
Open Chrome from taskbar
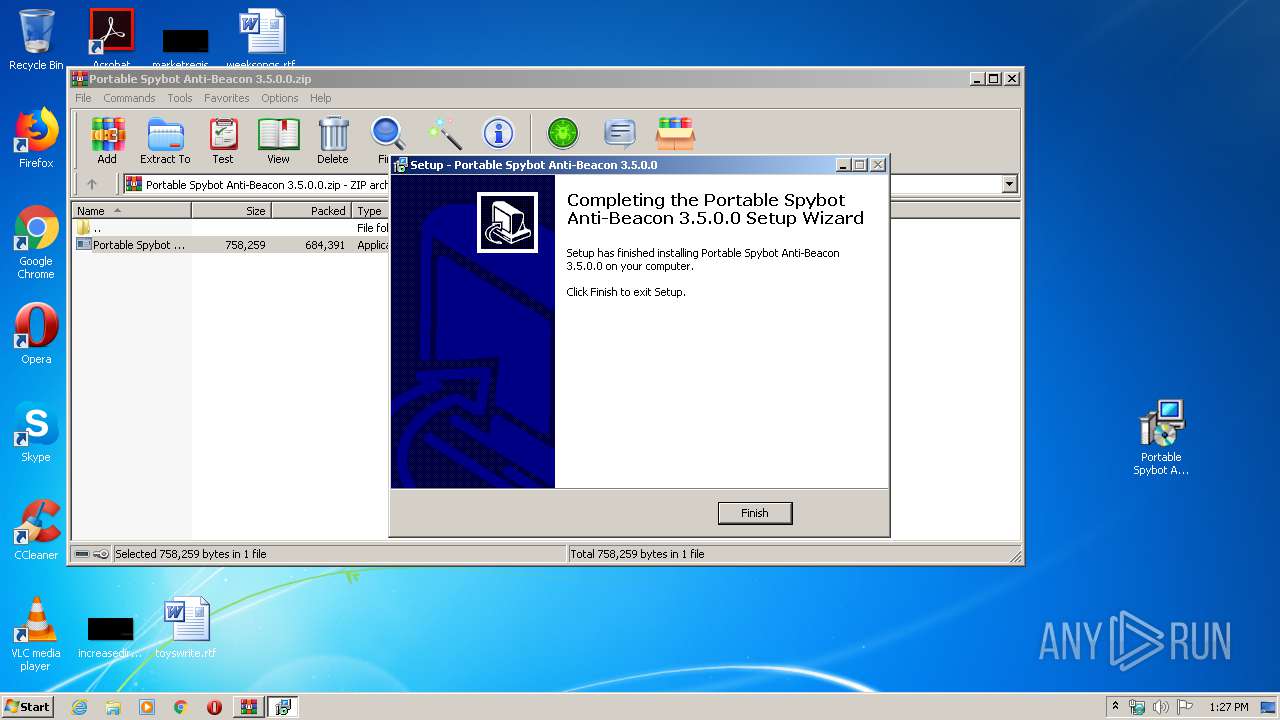[x=181, y=707]
